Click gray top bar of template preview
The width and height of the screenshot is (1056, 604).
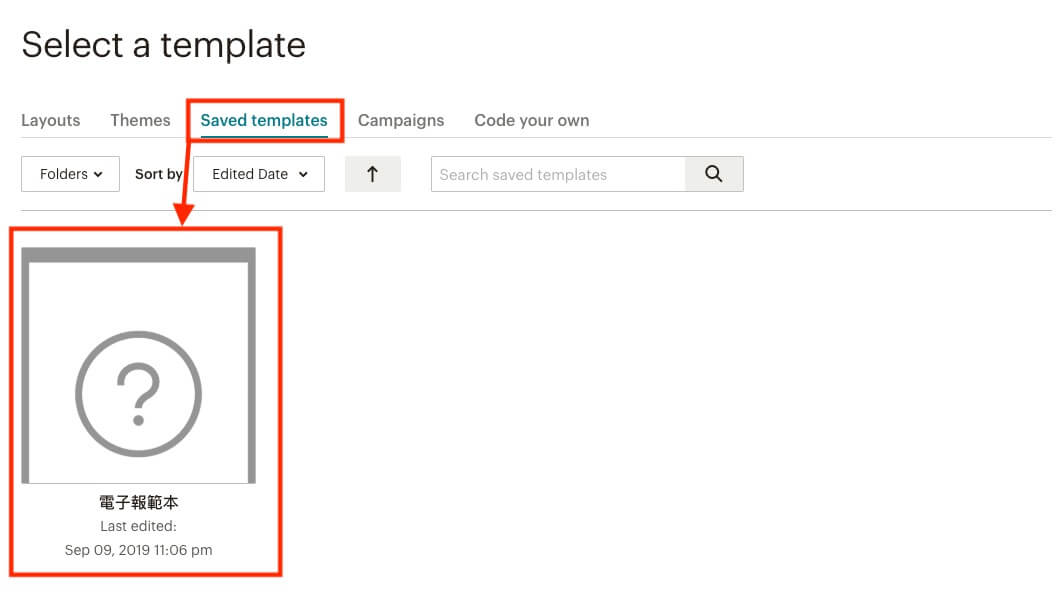tap(139, 255)
